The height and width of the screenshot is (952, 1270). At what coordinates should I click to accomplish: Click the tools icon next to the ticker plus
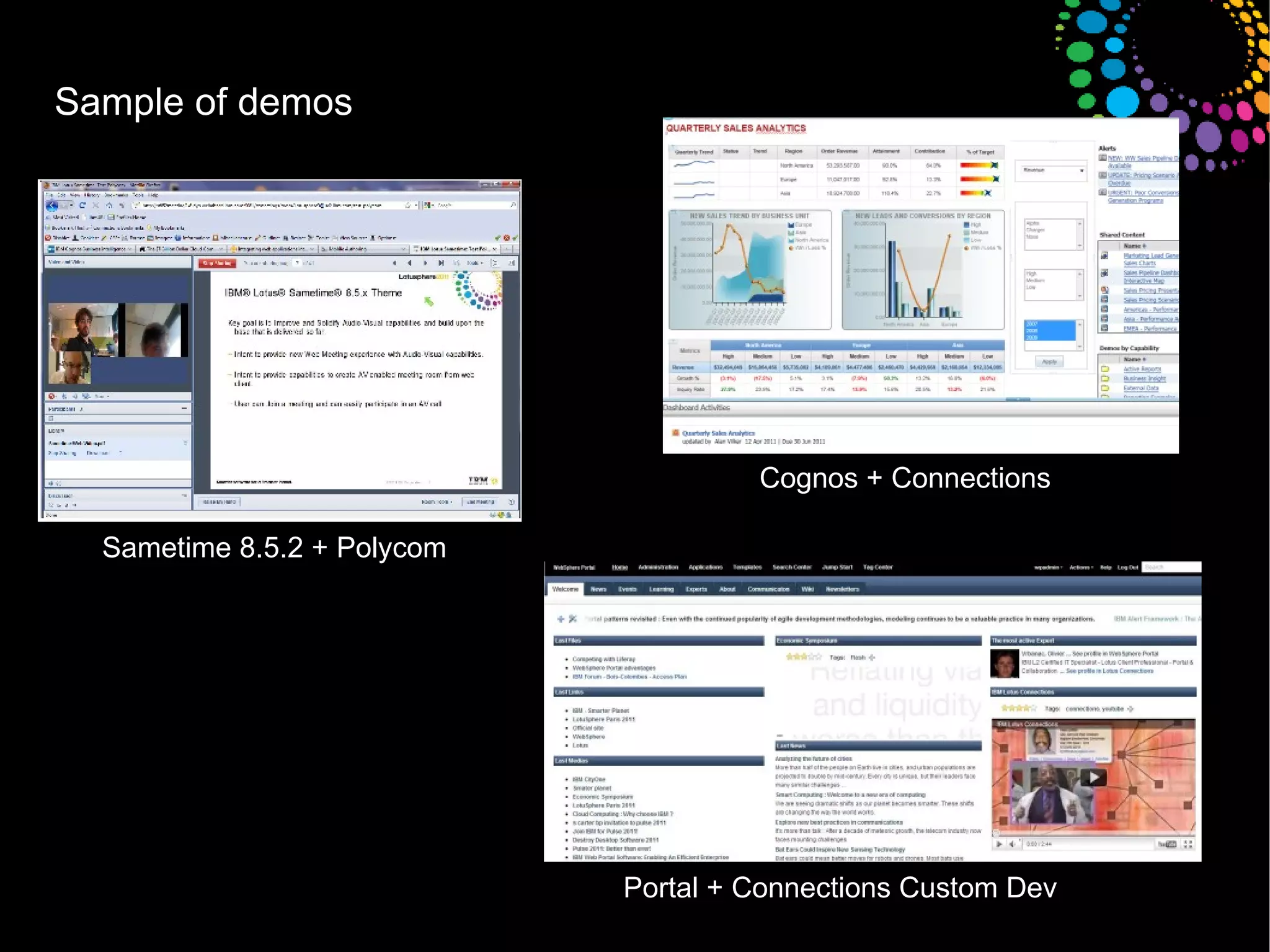point(572,619)
